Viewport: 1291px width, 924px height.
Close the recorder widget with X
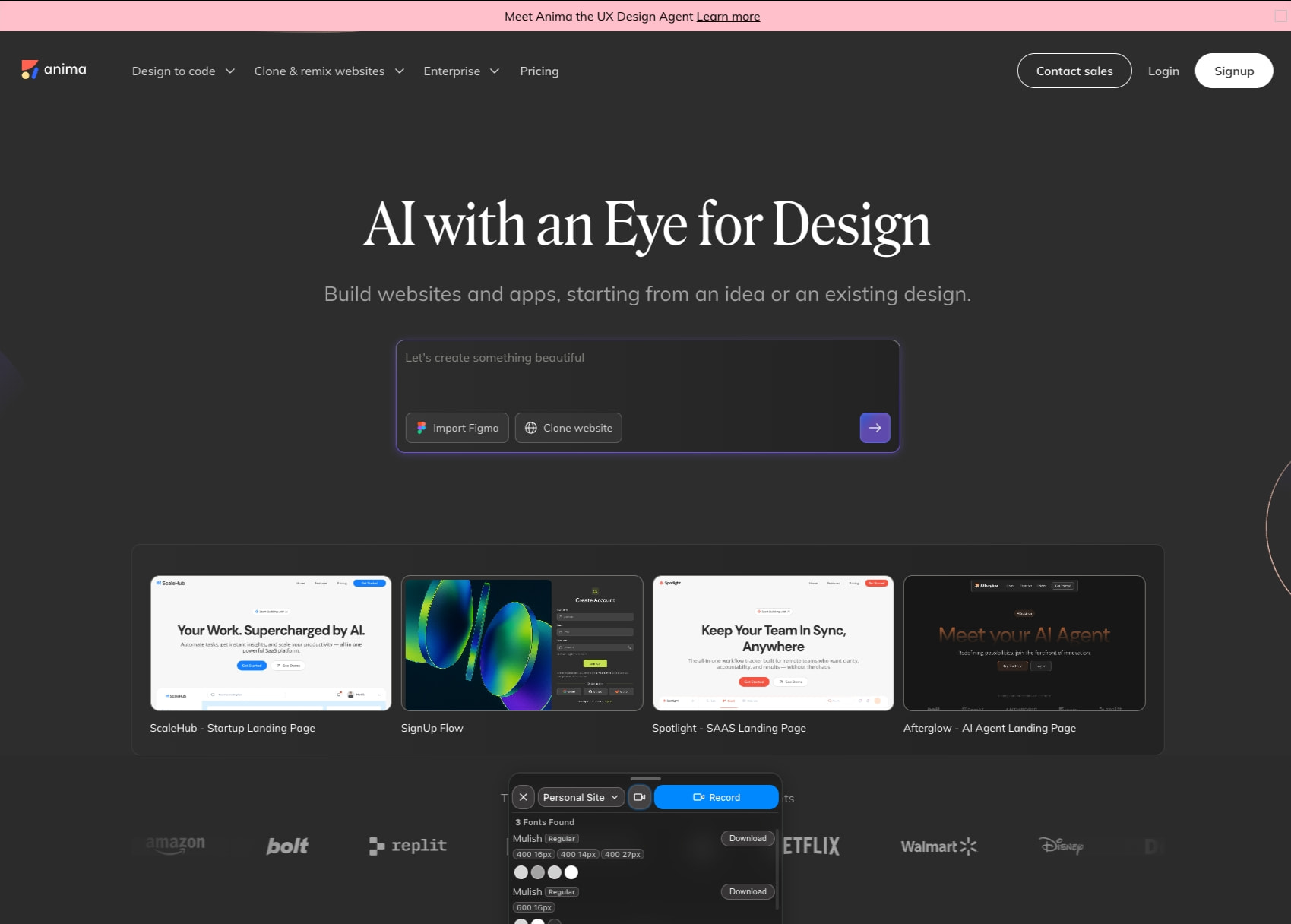pos(524,797)
